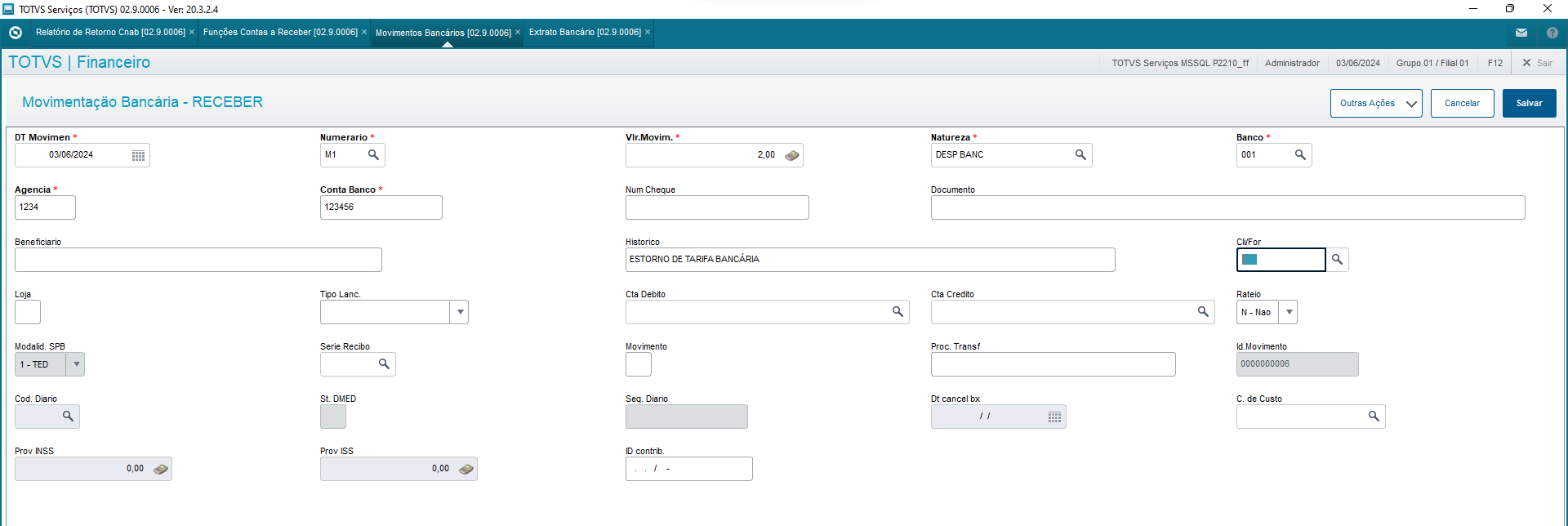Maximize the TOTVS window
The image size is (1568, 526).
1510,8
